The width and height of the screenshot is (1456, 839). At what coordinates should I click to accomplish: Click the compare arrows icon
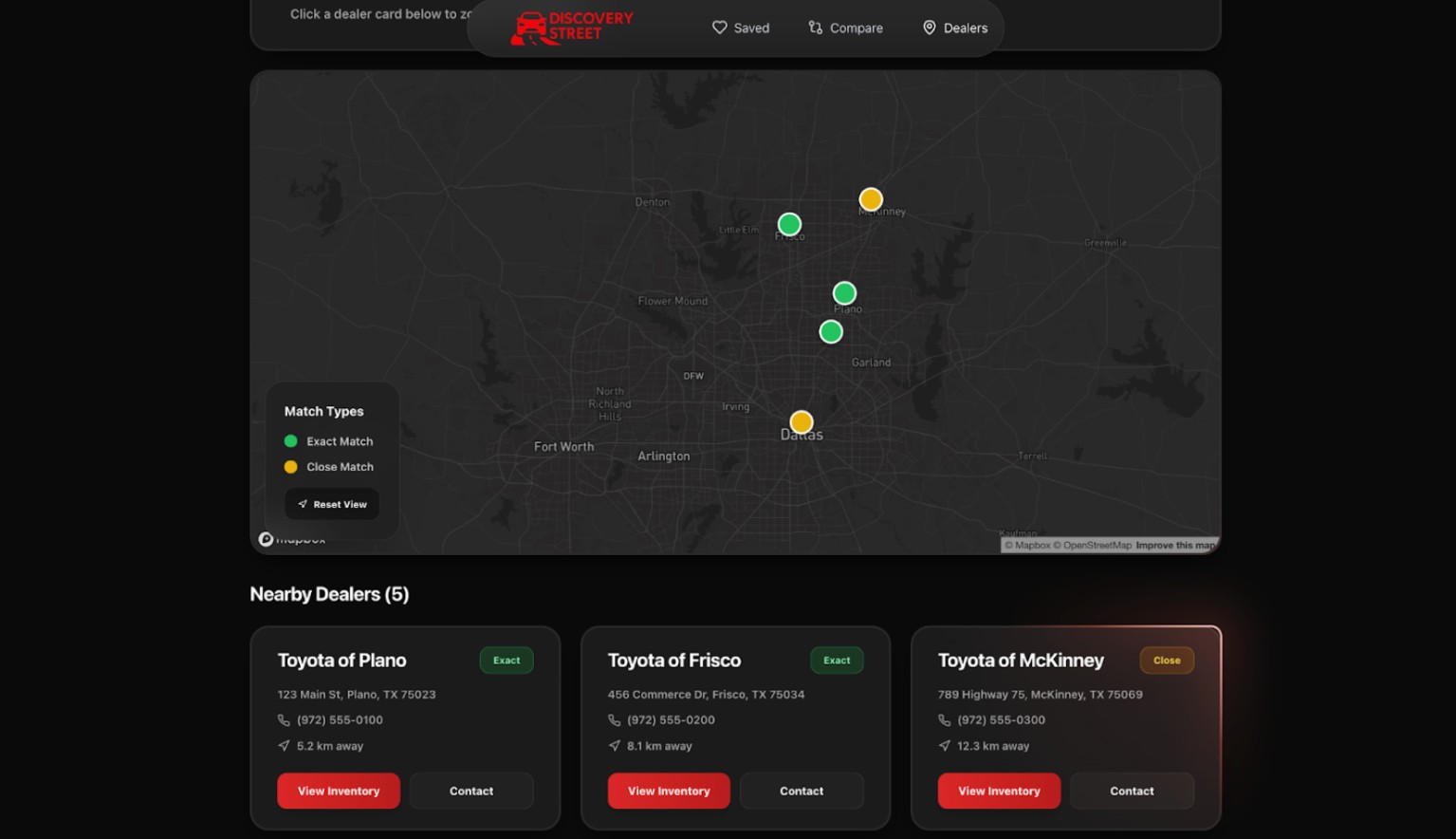816,28
